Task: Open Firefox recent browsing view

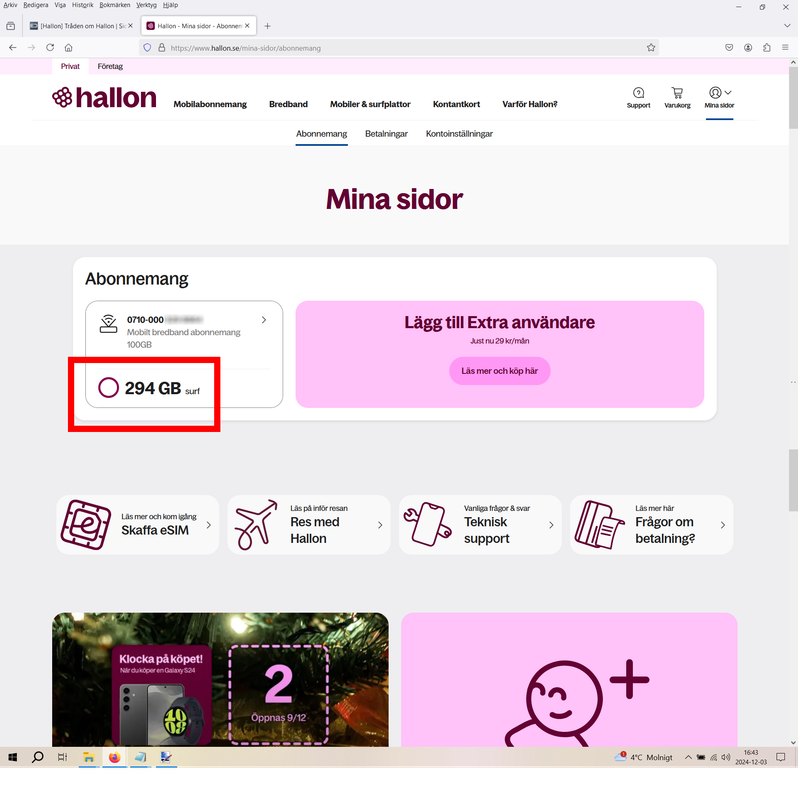Action: point(11,26)
